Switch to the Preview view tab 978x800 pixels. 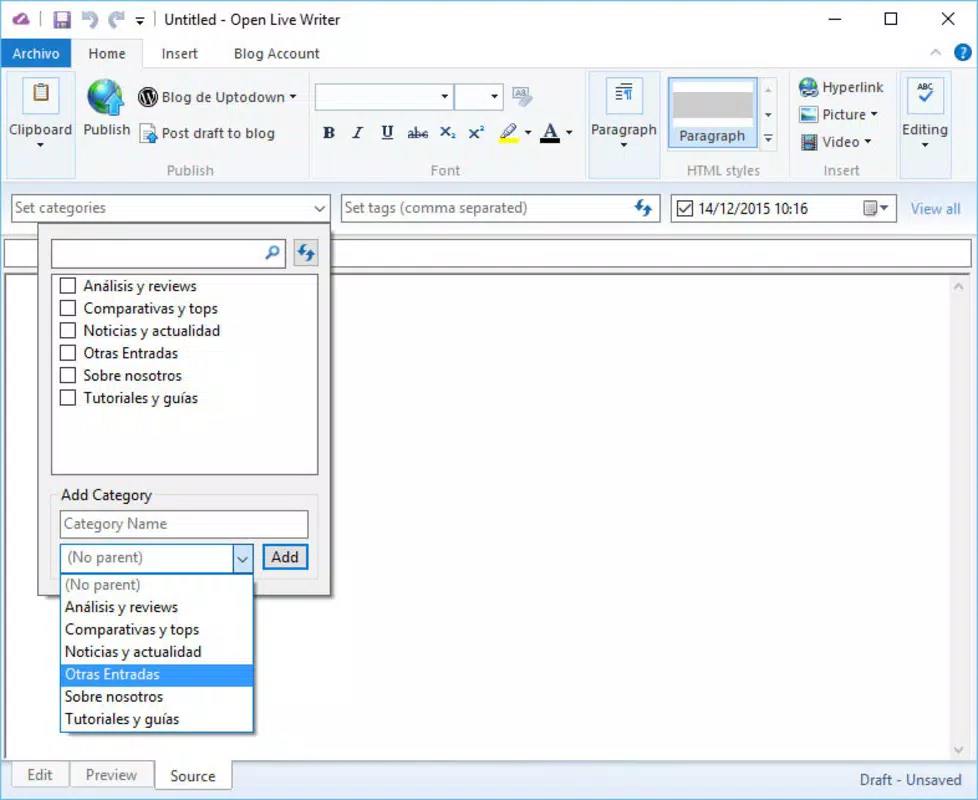click(111, 775)
